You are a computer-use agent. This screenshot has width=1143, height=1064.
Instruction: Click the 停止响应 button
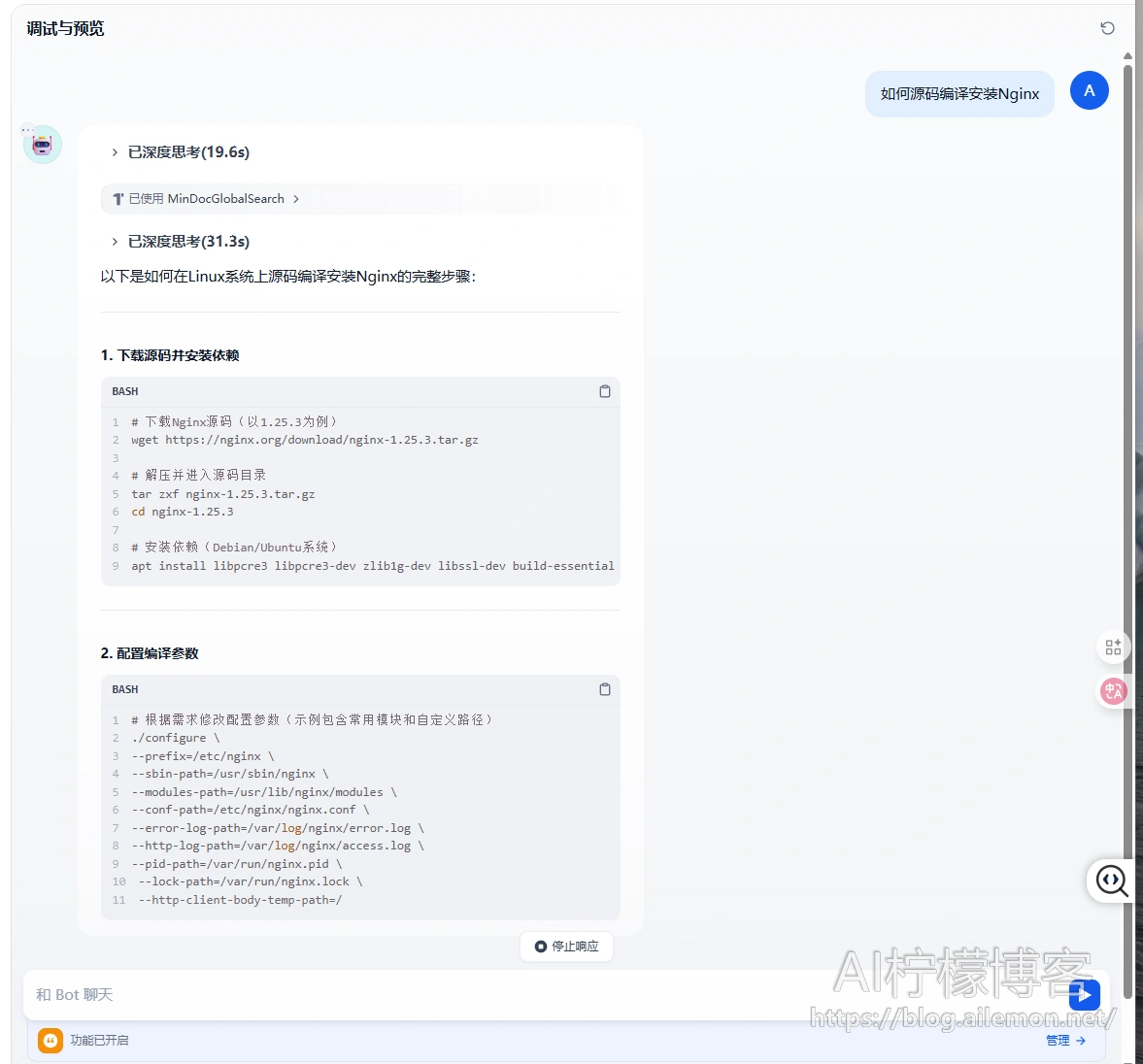click(x=566, y=946)
